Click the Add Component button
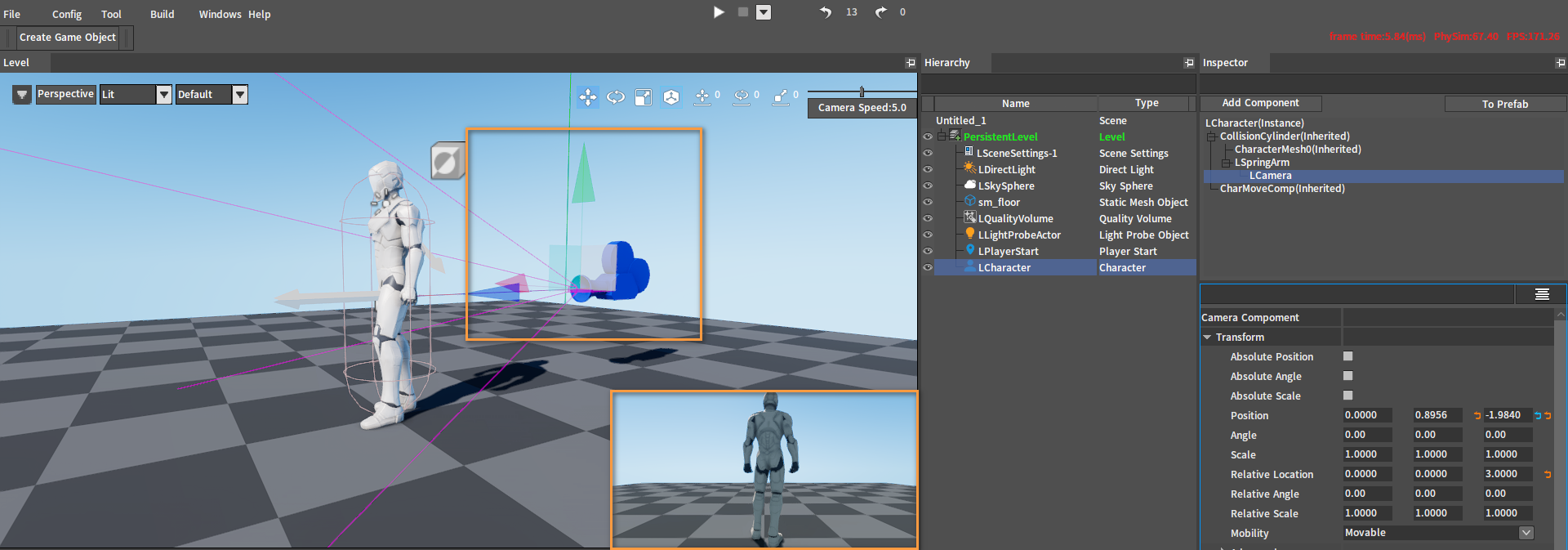 point(1260,103)
